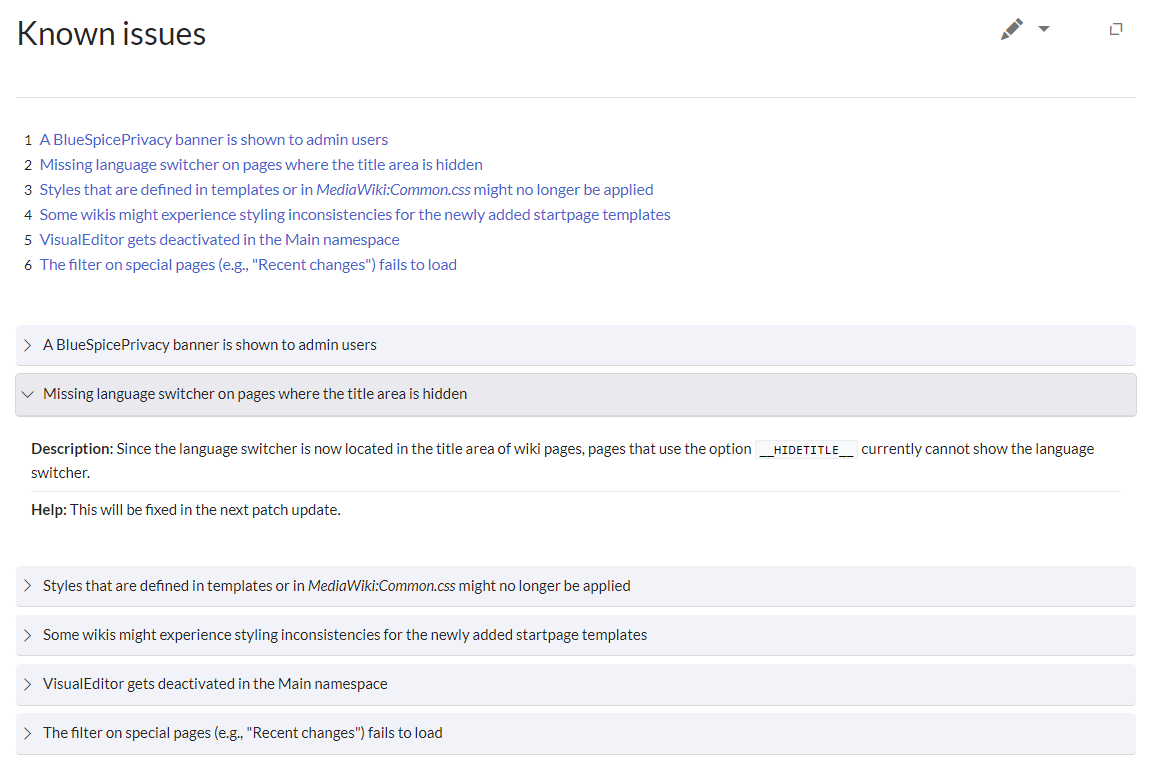Open the edit options dropdown arrow
This screenshot has width=1151, height=771.
coord(1044,29)
